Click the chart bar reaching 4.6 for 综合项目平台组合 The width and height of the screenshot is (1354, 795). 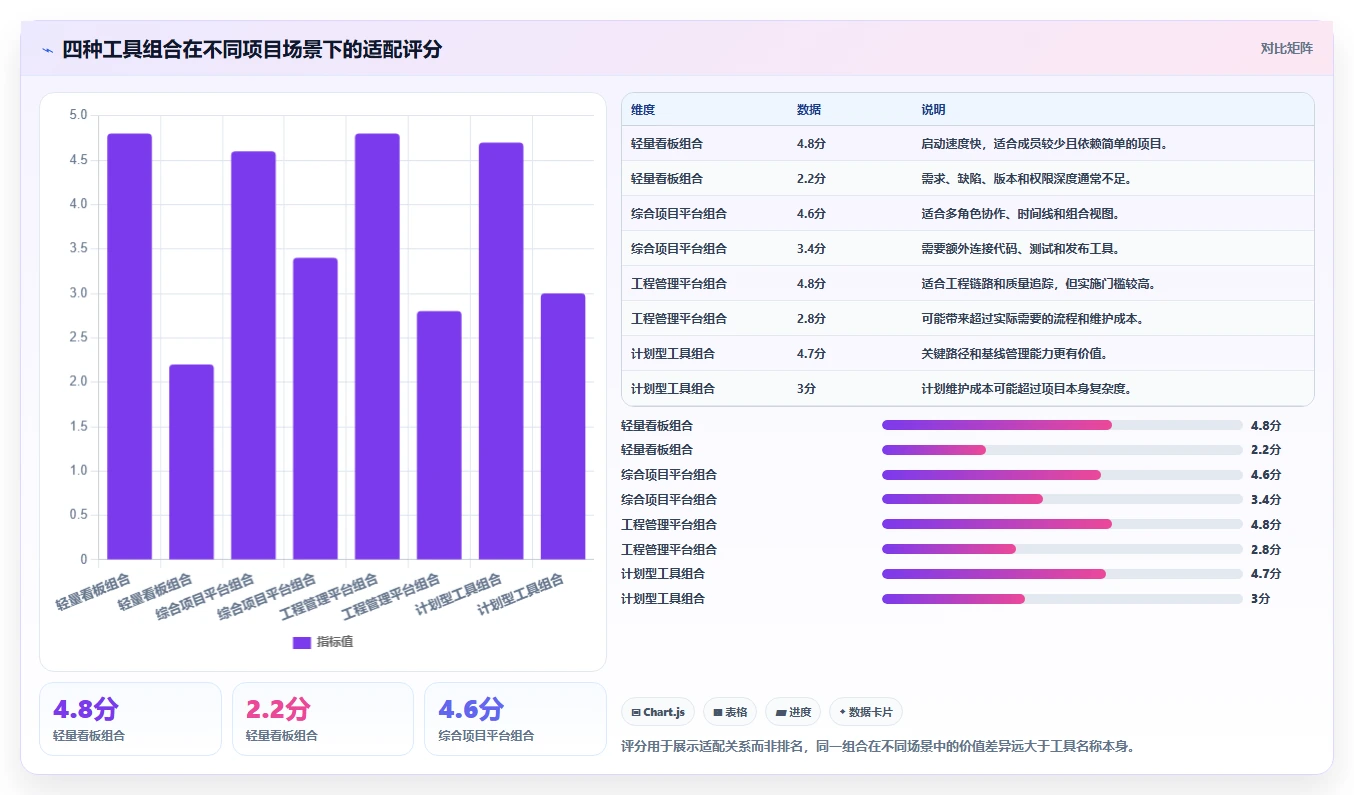coord(253,355)
